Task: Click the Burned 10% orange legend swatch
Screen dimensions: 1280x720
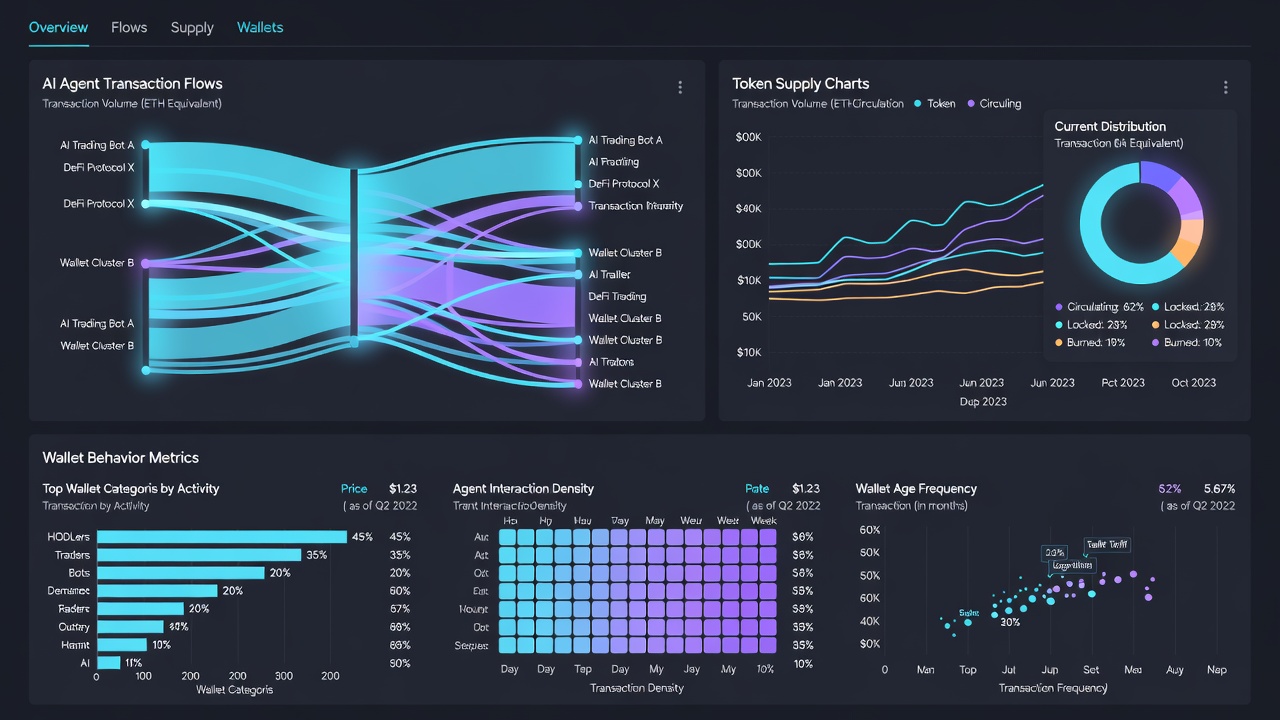Action: (x=1059, y=343)
